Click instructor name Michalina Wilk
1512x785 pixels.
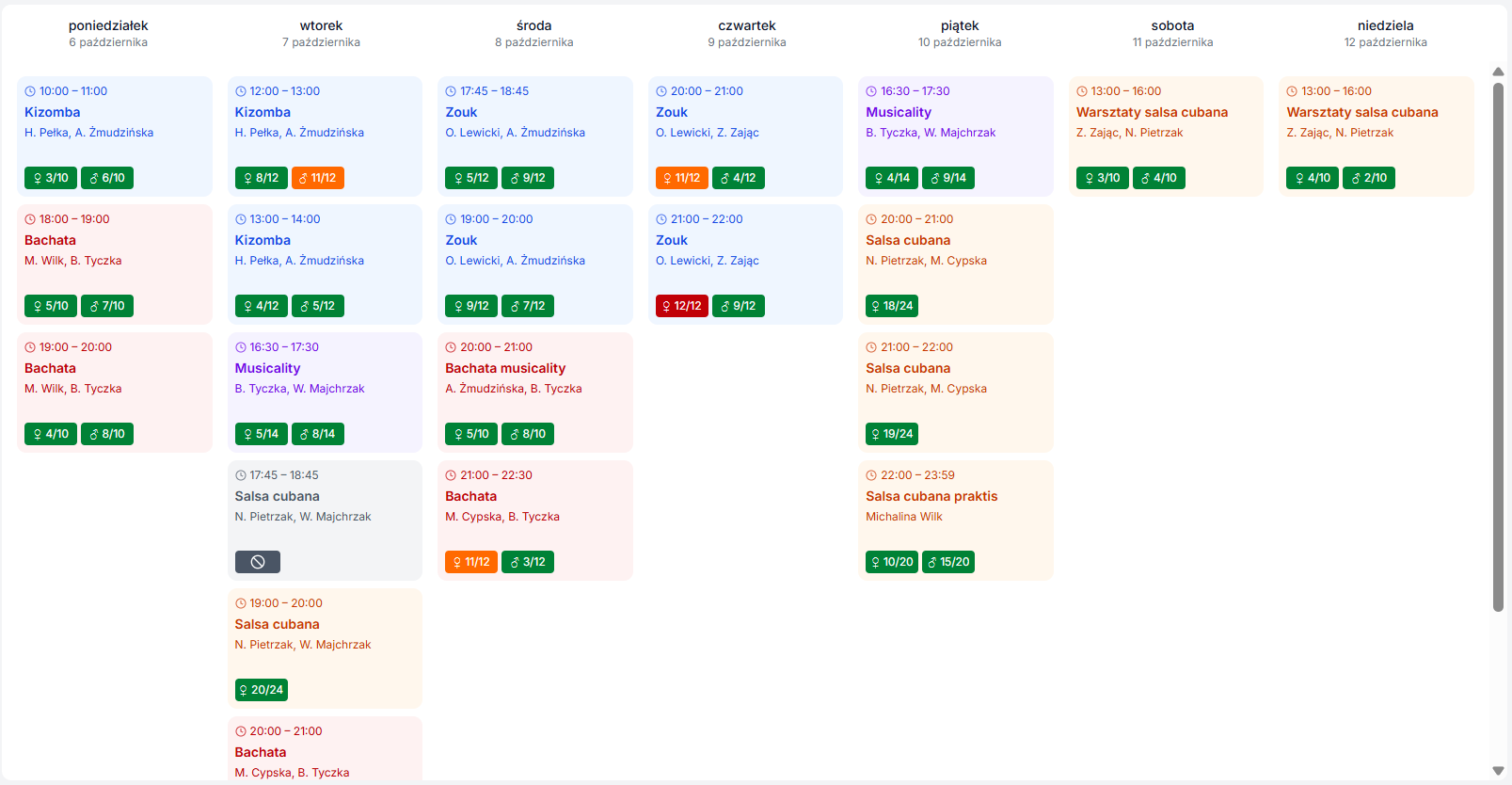(x=903, y=517)
